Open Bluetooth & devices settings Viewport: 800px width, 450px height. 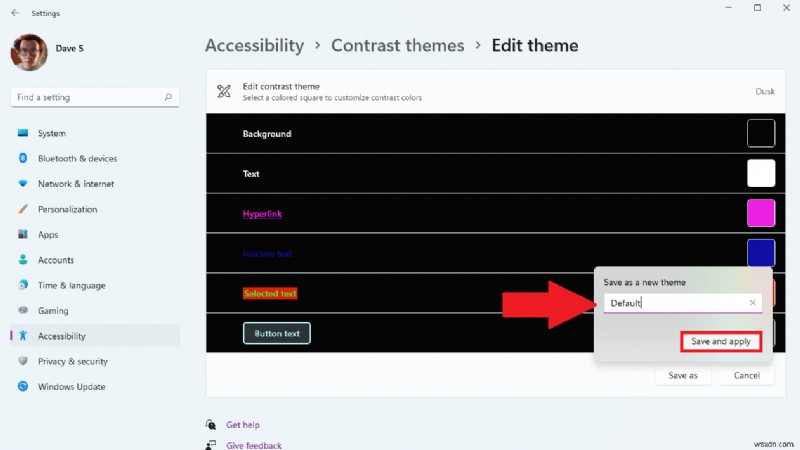77,159
